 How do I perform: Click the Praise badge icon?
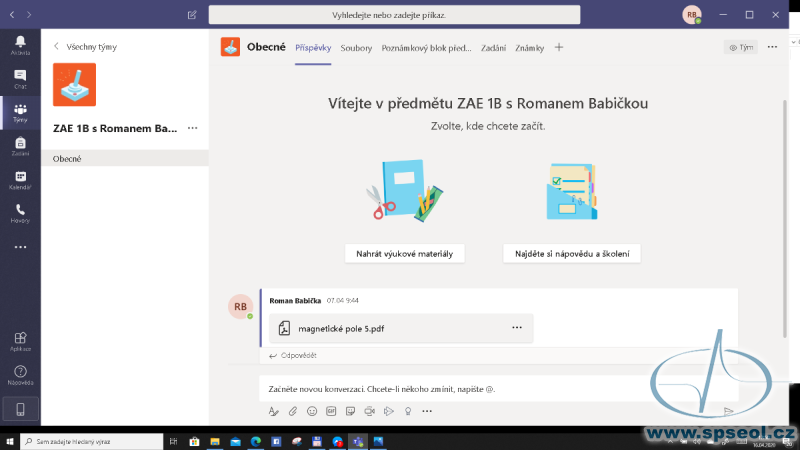408,411
